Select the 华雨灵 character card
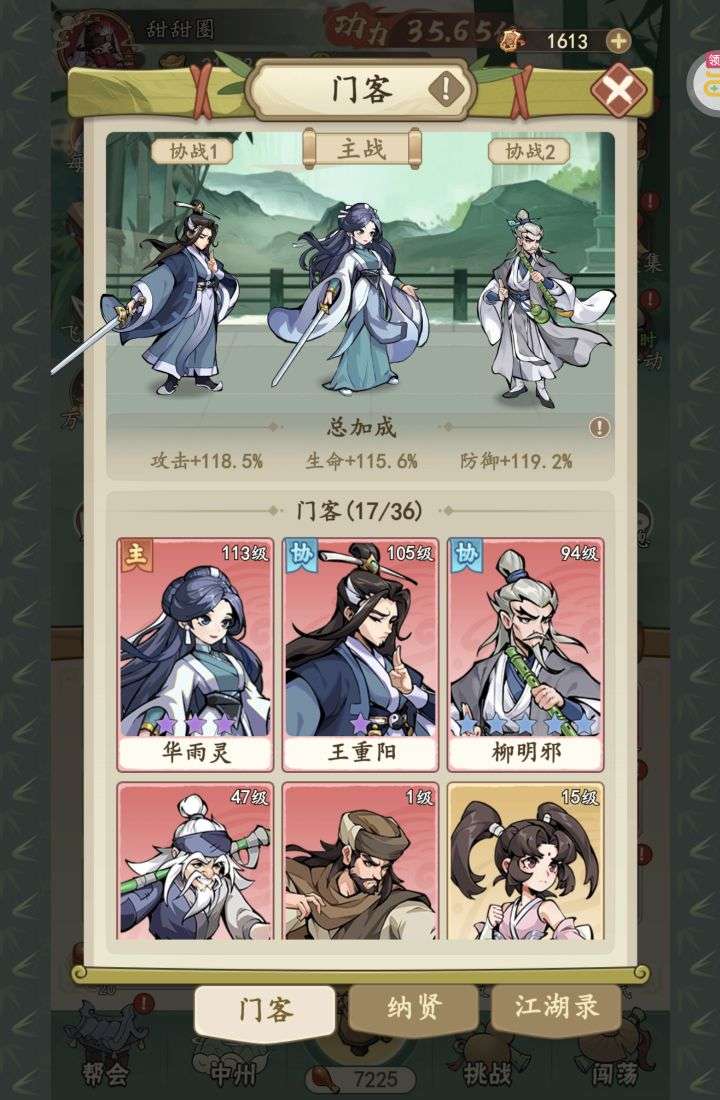Screen dimensions: 720x1100 (195, 655)
